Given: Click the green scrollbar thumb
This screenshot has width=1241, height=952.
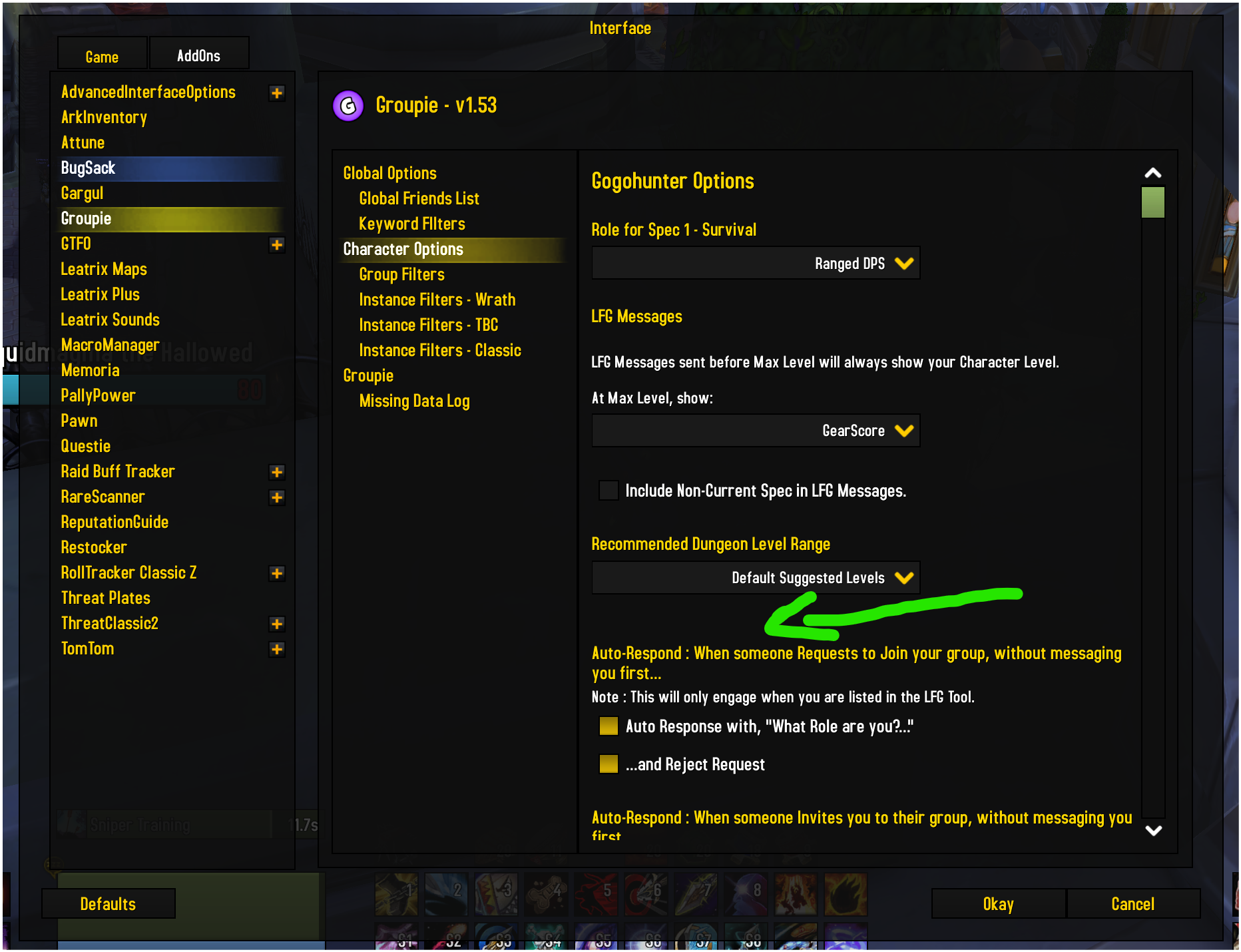Looking at the screenshot, I should [x=1153, y=202].
